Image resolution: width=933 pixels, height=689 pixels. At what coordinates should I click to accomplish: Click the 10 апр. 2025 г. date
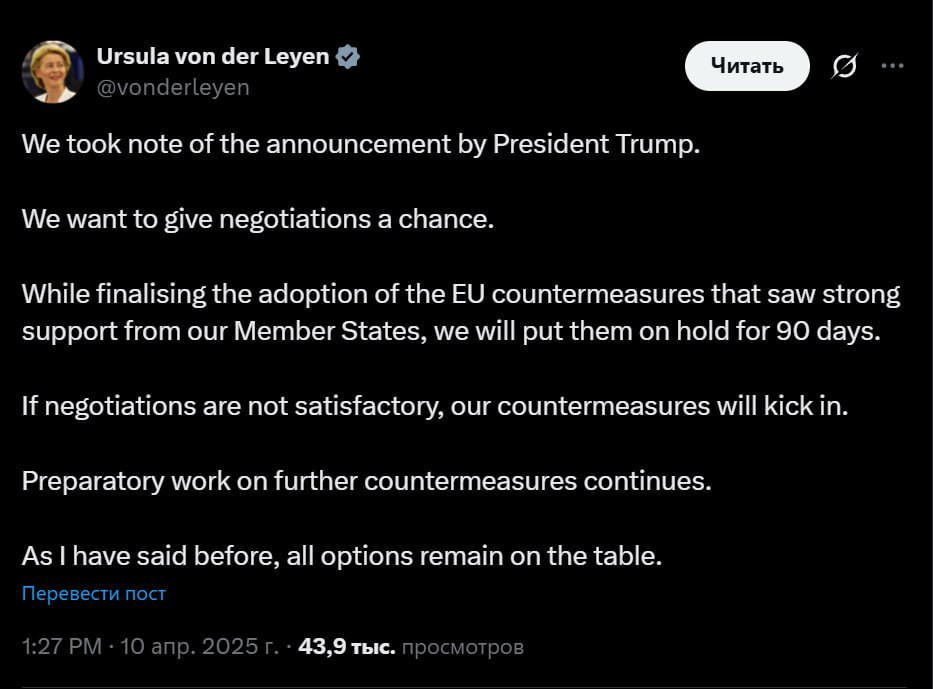coord(199,647)
